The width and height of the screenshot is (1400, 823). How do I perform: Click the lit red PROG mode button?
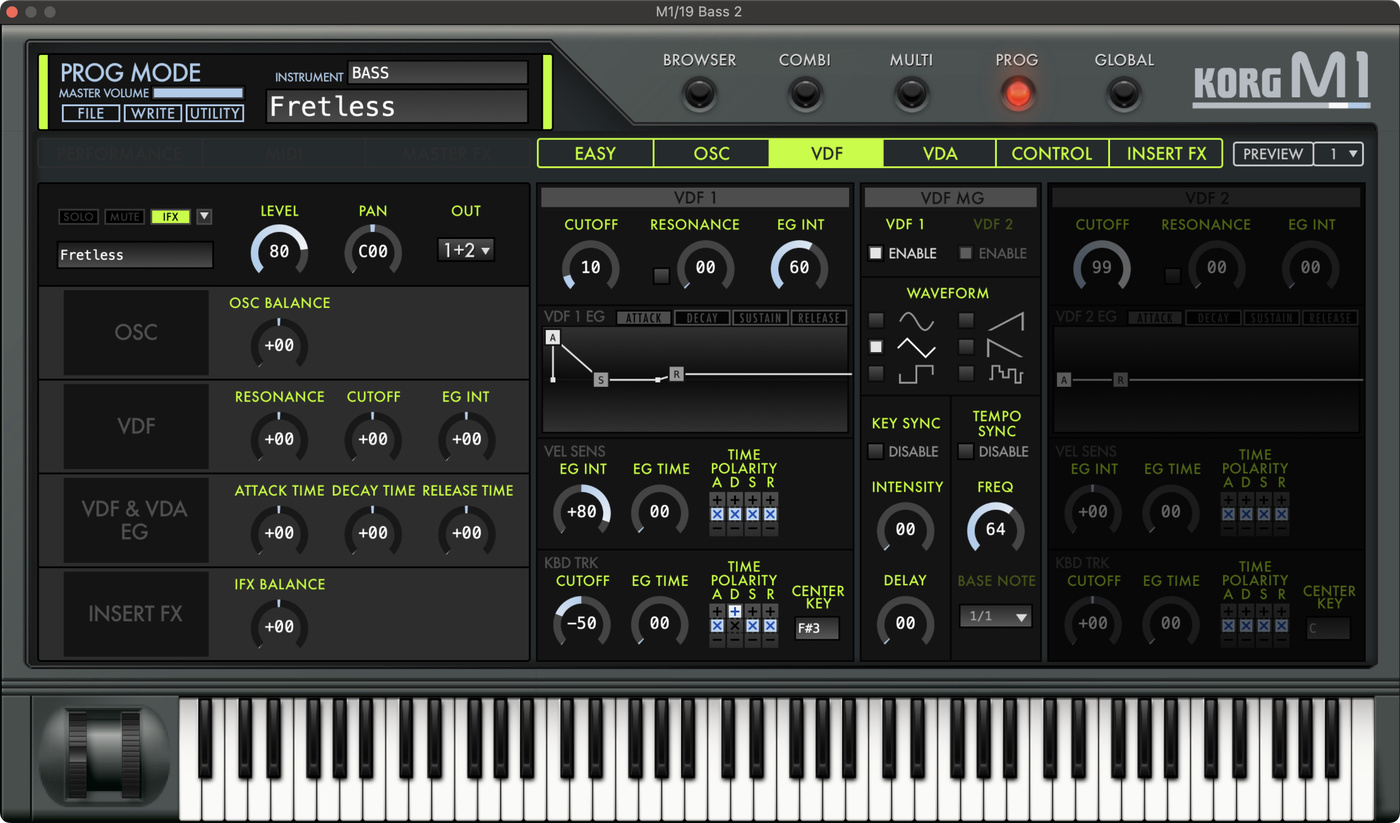tap(1017, 94)
